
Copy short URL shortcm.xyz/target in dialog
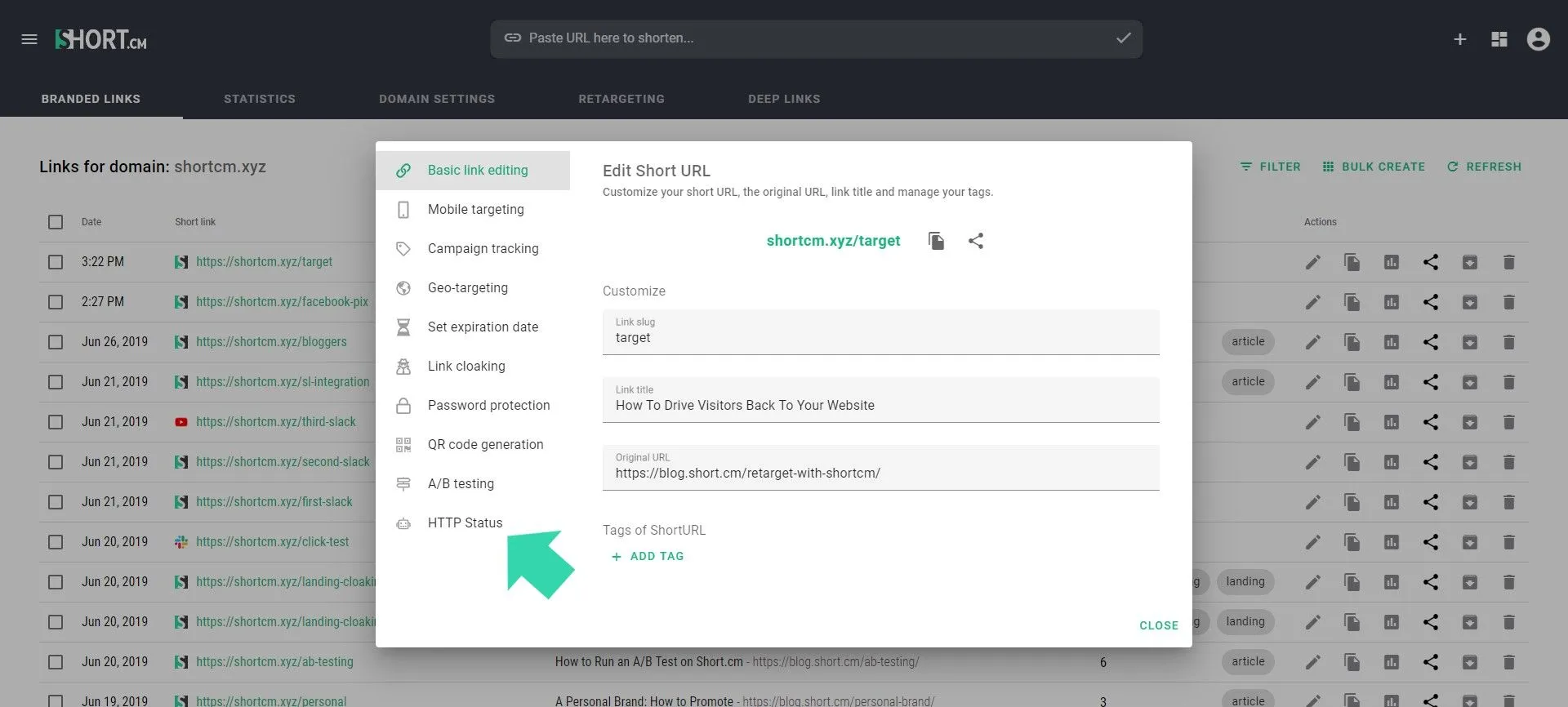[x=937, y=241]
